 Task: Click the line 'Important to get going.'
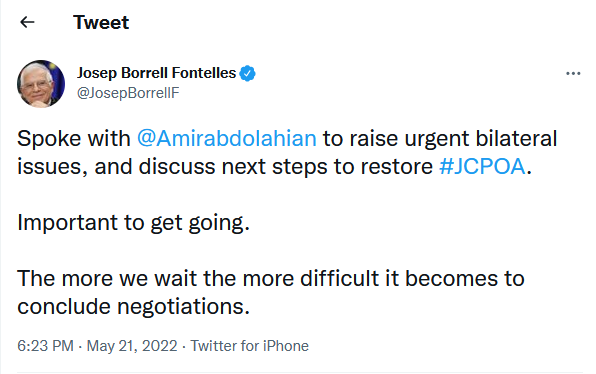point(133,223)
